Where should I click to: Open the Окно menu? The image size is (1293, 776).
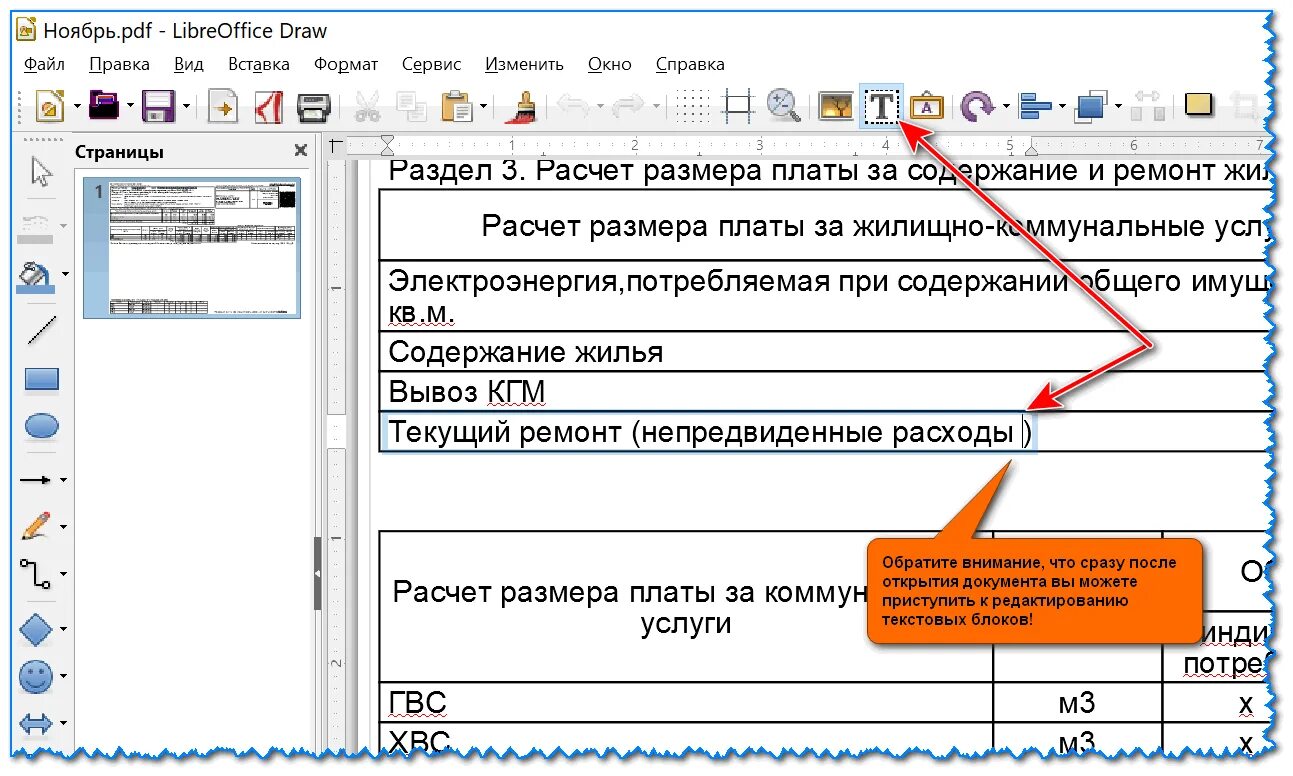(609, 64)
